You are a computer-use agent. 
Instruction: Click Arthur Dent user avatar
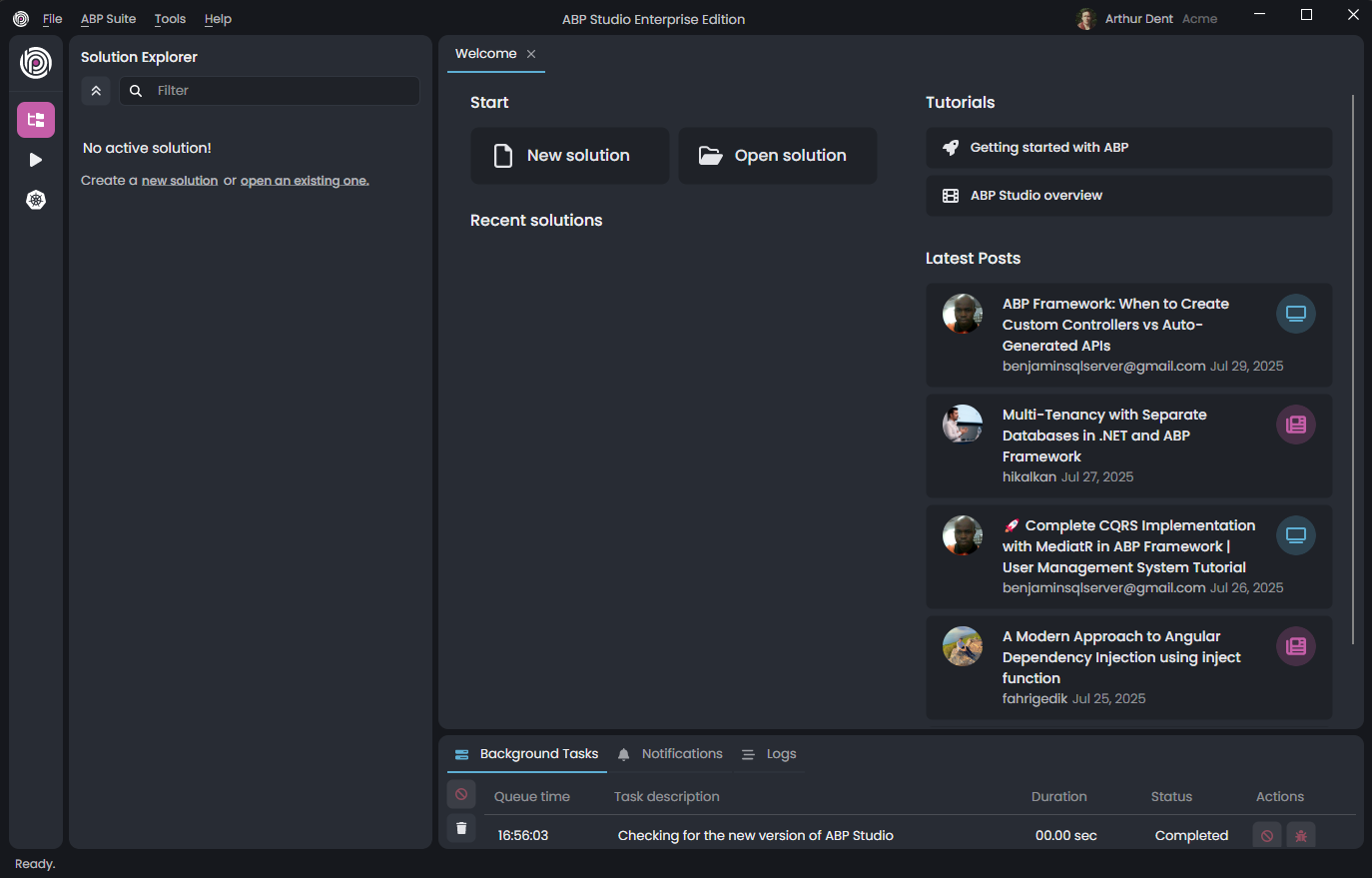[1086, 19]
